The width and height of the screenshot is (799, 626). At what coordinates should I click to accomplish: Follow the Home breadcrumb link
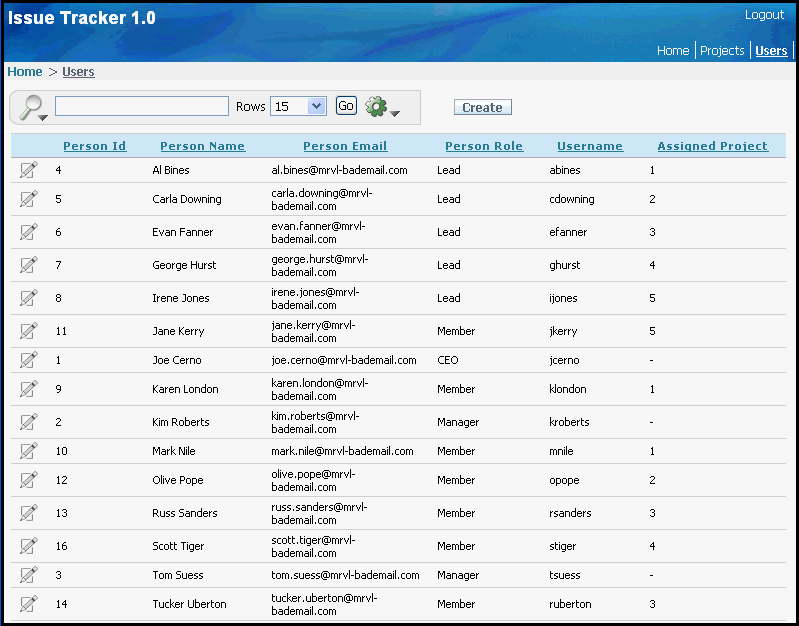(25, 72)
